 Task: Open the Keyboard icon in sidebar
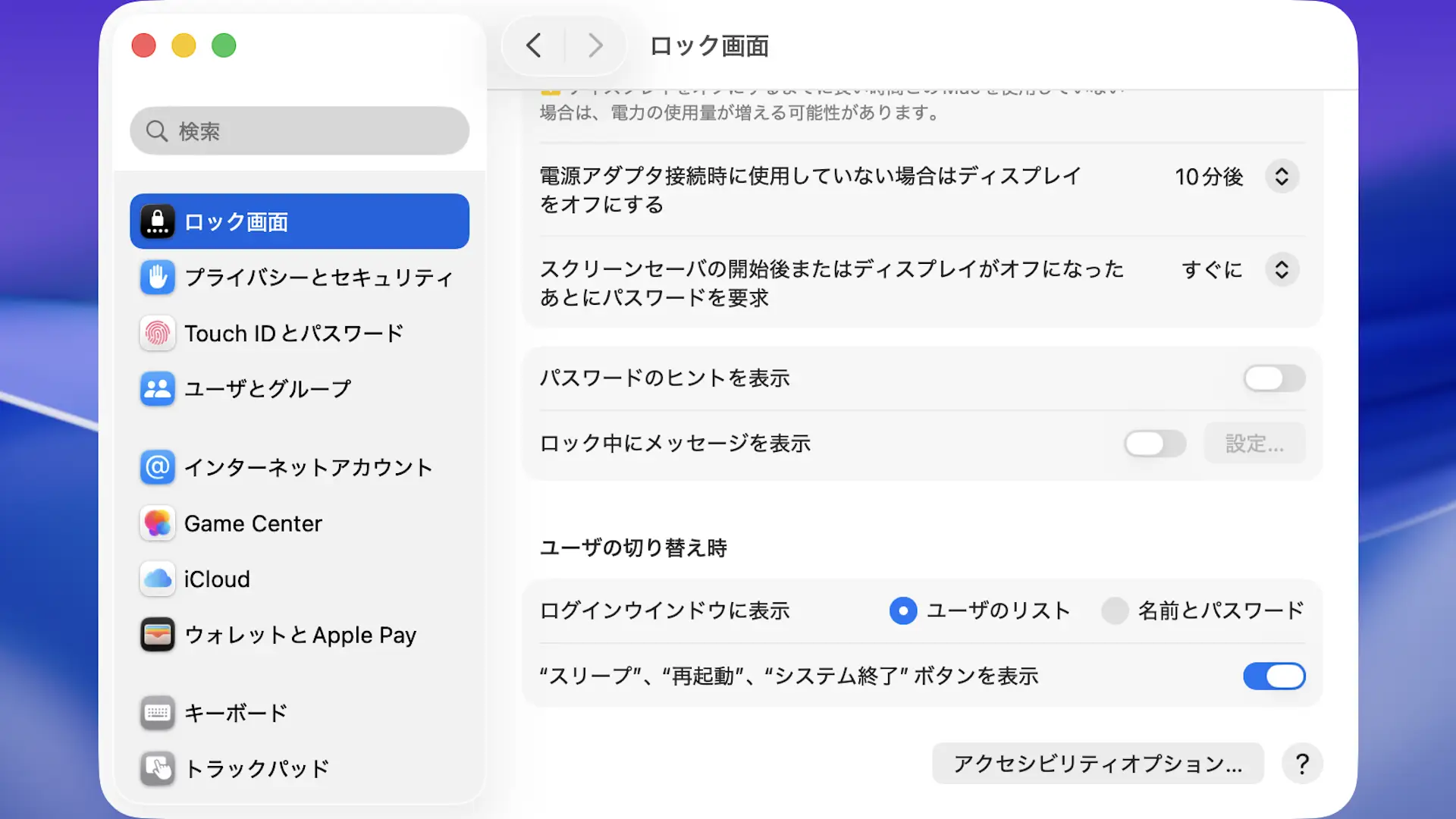[x=157, y=713]
